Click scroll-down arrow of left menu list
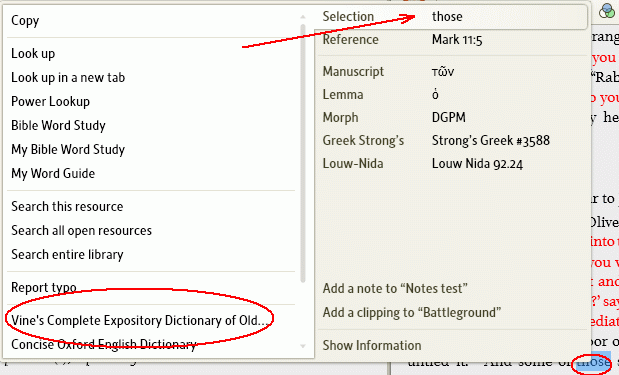The image size is (619, 375). point(303,346)
